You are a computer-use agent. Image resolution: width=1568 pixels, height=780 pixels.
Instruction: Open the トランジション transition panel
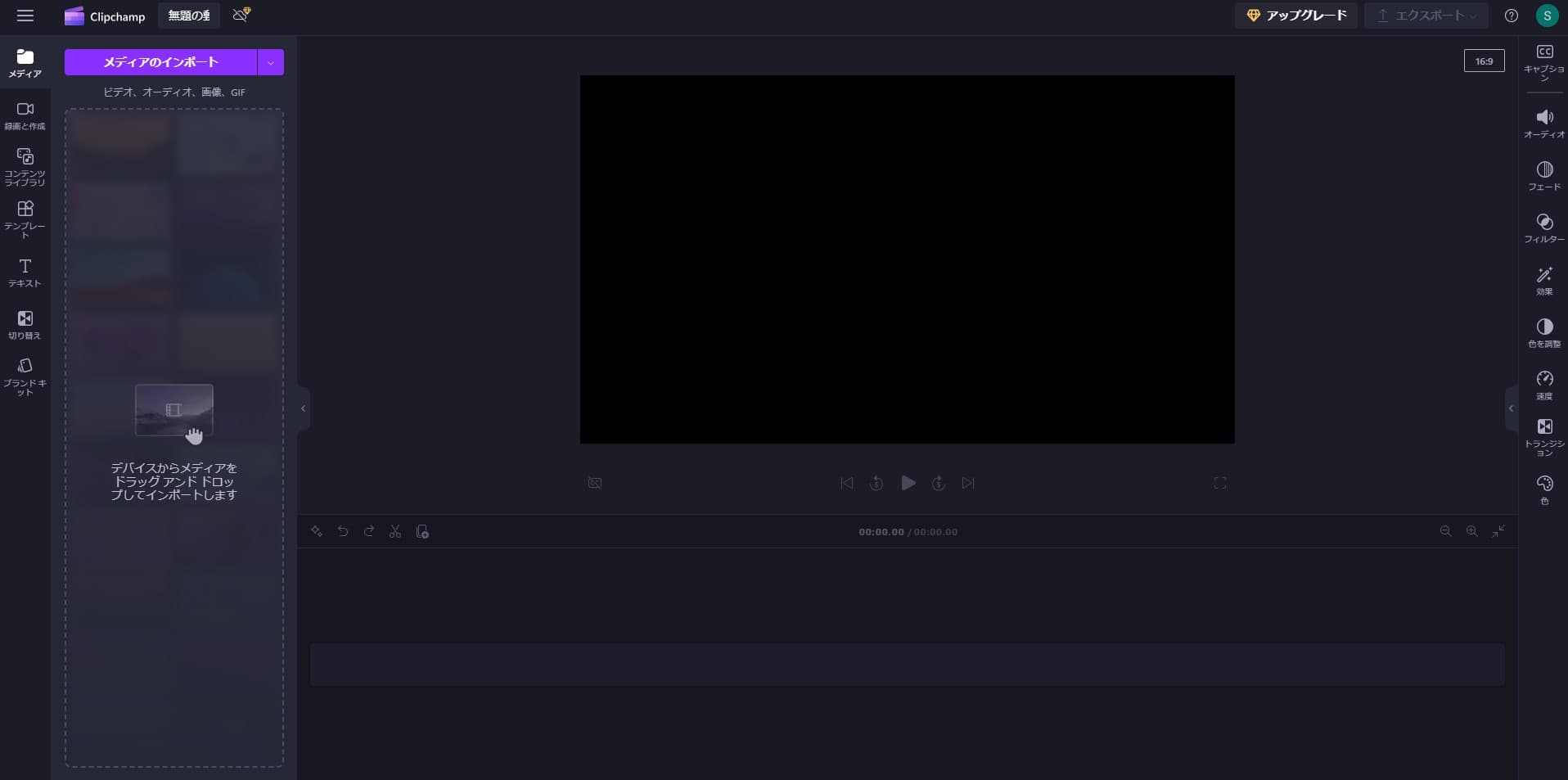[x=1544, y=437]
